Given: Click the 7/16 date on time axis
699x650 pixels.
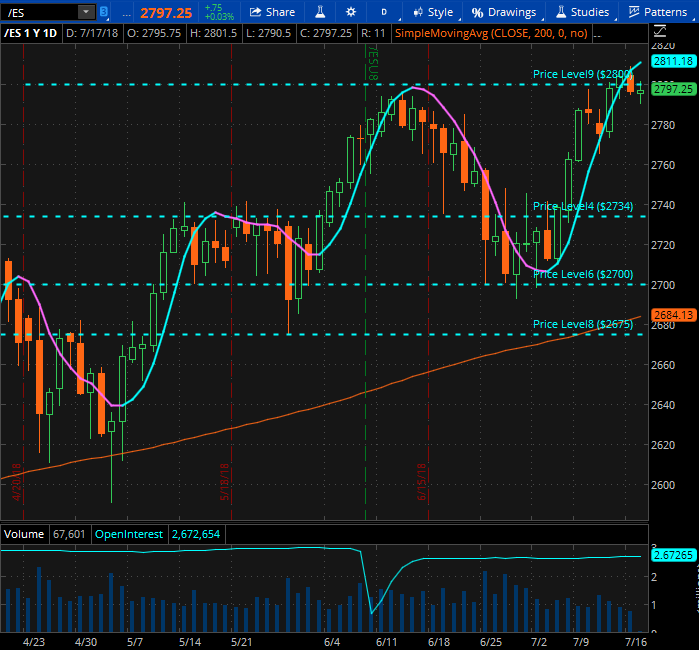Looking at the screenshot, I should [x=636, y=642].
